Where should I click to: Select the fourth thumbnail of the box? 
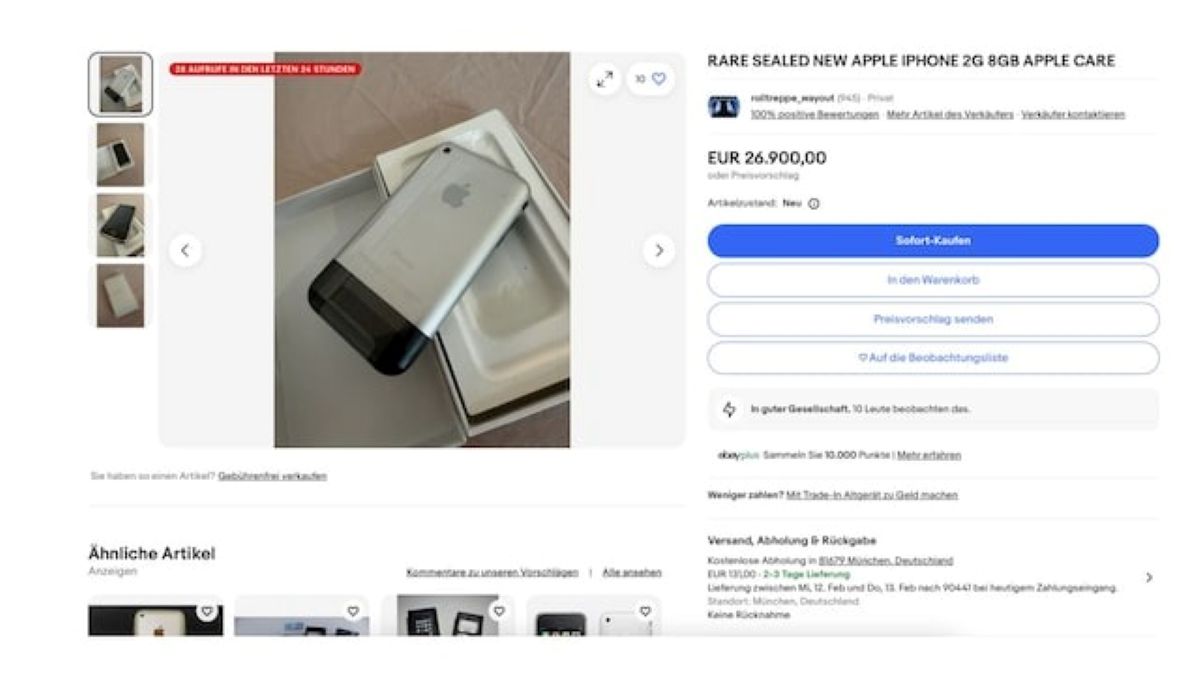[120, 296]
